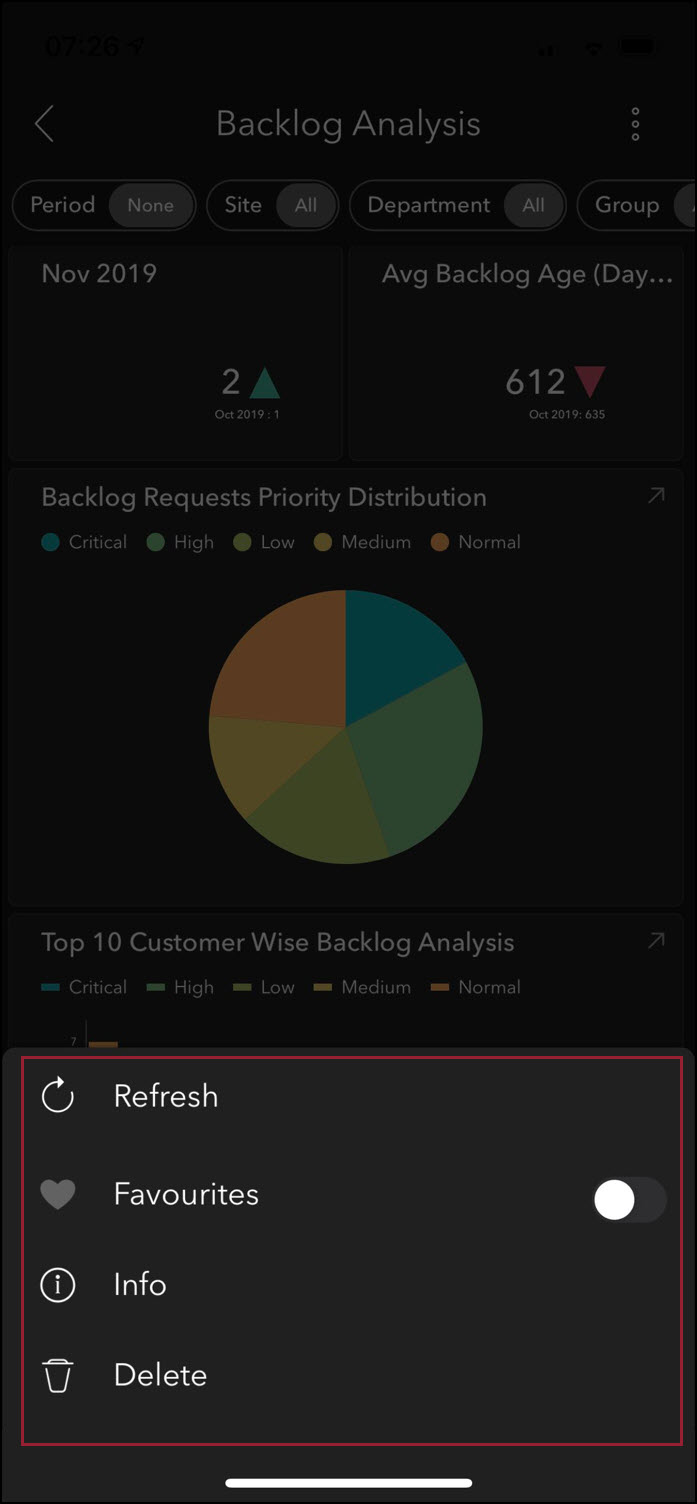Open the three-dot more options menu
Screen dimensions: 697x1504
coord(635,124)
